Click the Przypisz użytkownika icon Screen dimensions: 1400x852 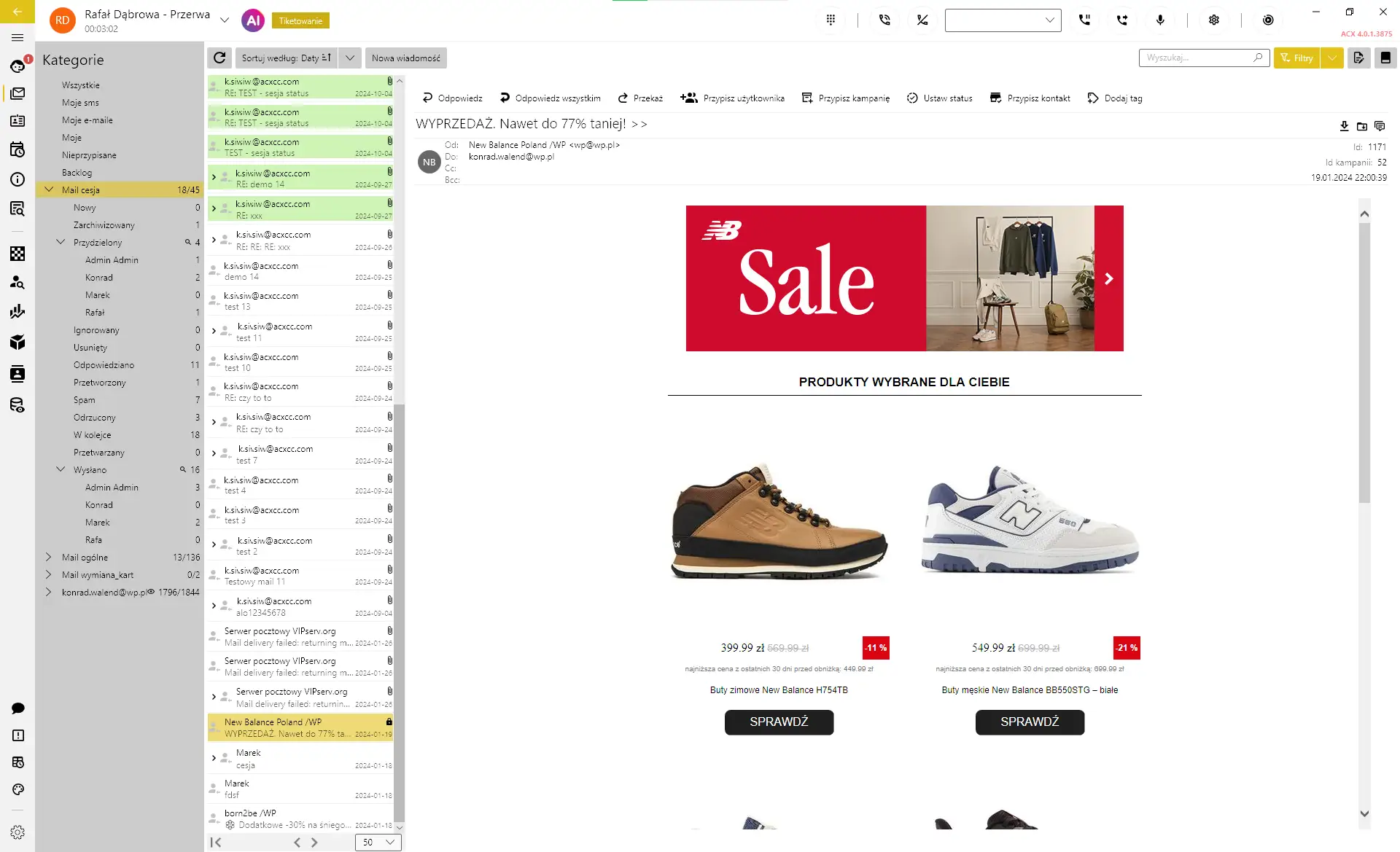tap(688, 98)
